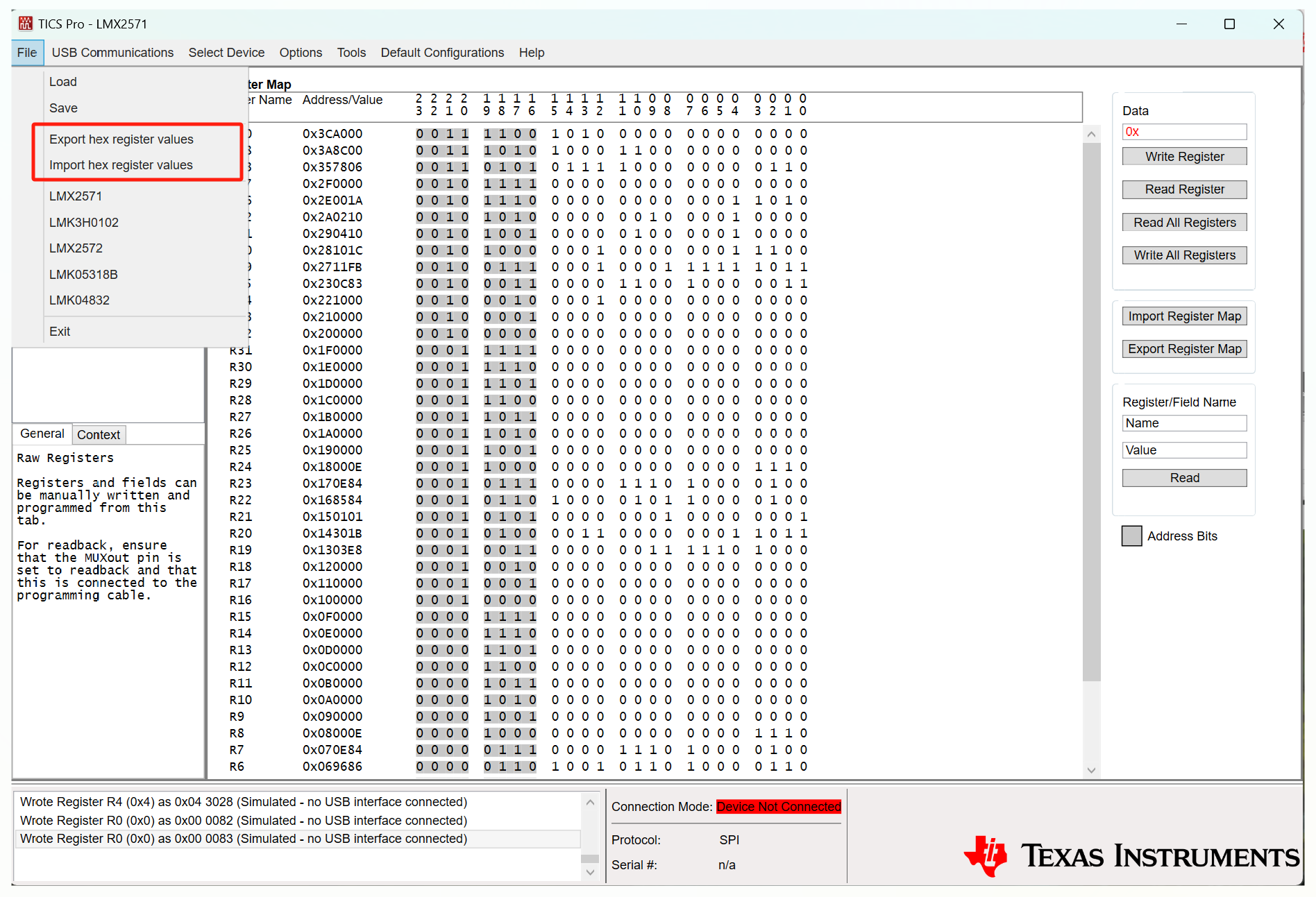Viewport: 1316px width, 897px height.
Task: Click the log panel scroll up arrow
Action: (590, 802)
